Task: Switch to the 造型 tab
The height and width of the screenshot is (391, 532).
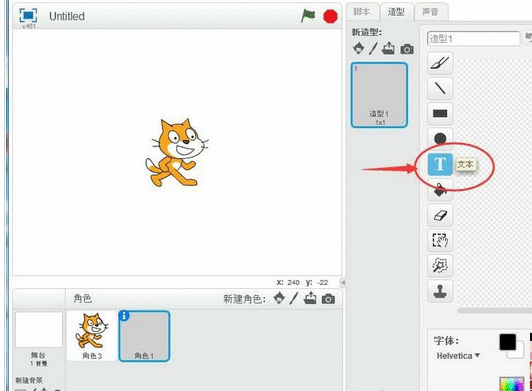Action: 396,12
